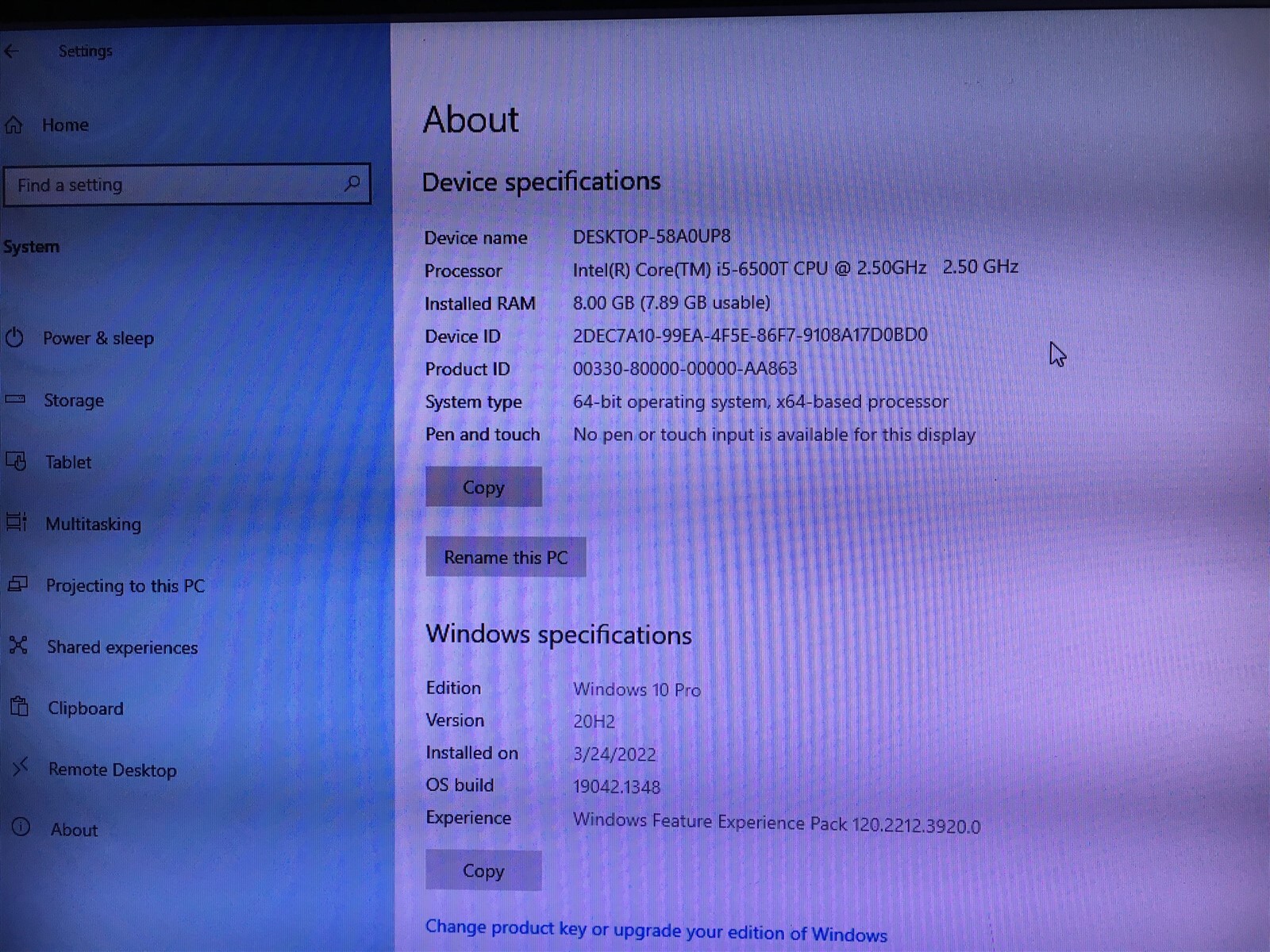Copy the device specifications
The height and width of the screenshot is (952, 1270).
coord(483,487)
